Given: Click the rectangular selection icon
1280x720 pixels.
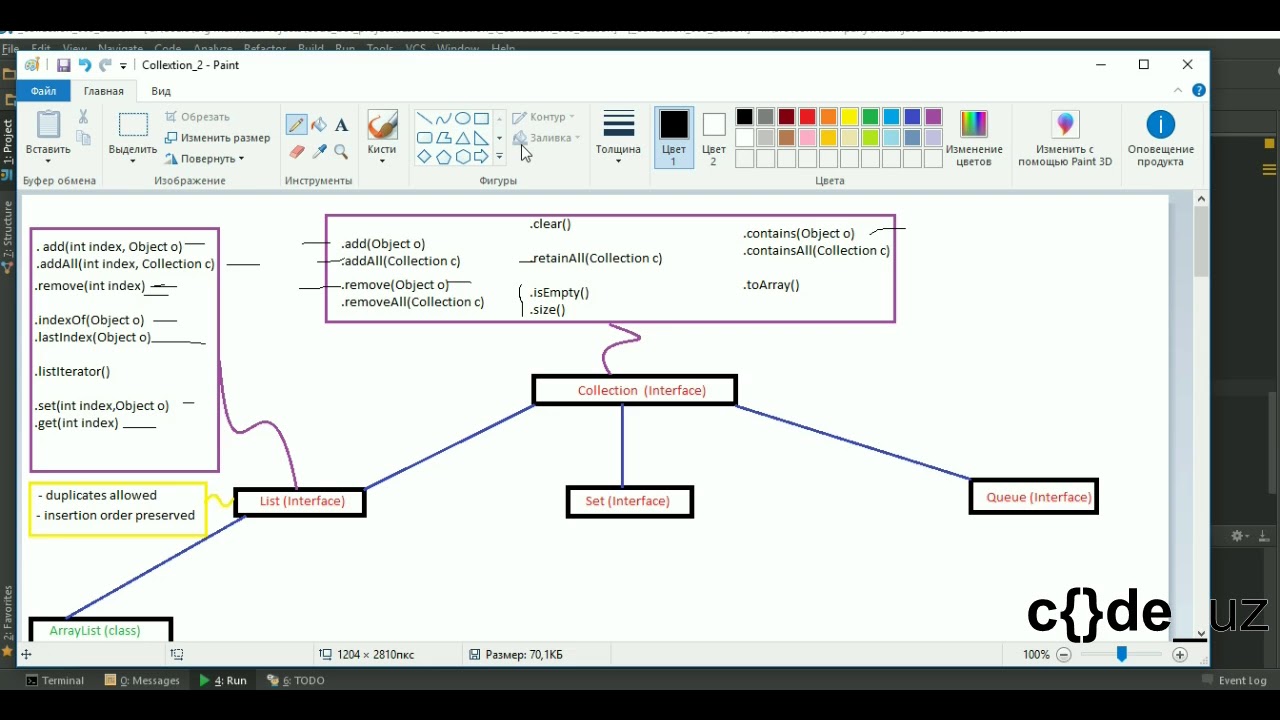Looking at the screenshot, I should [x=133, y=125].
